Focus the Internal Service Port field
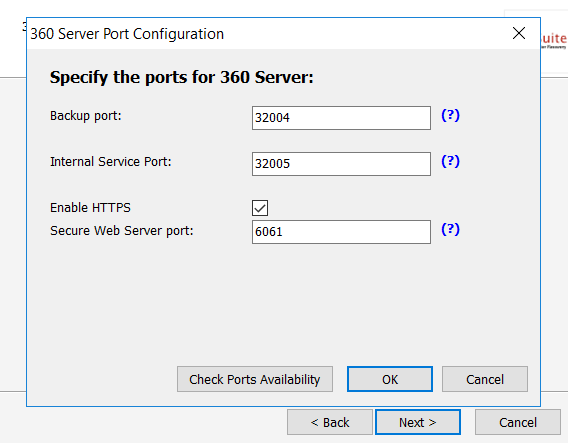 coord(341,164)
